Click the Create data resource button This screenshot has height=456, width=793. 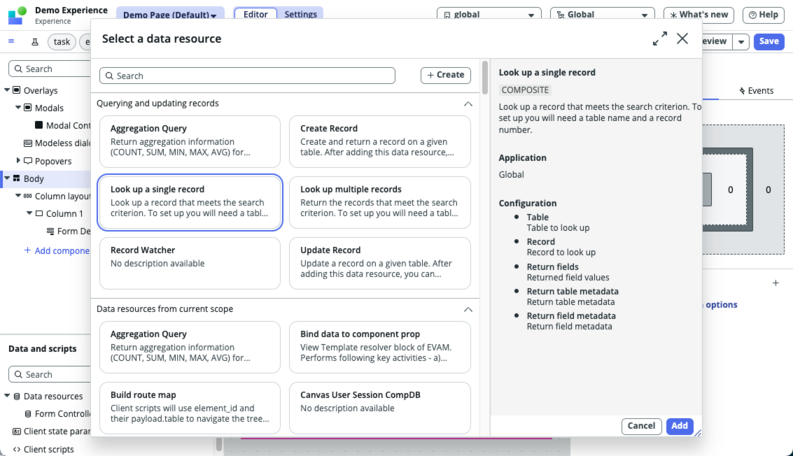[x=446, y=75]
